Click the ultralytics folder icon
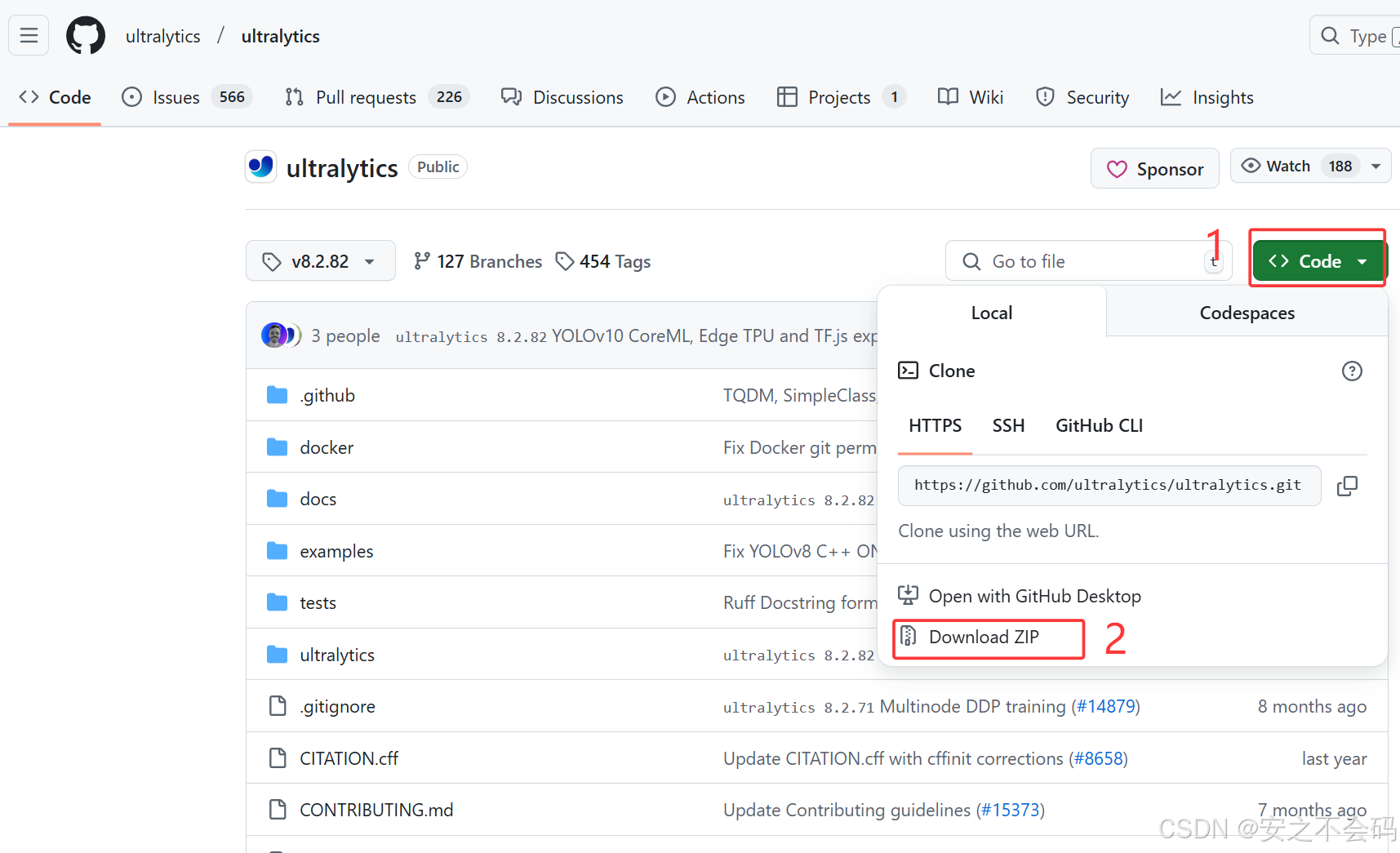The width and height of the screenshot is (1400, 853). click(x=278, y=655)
